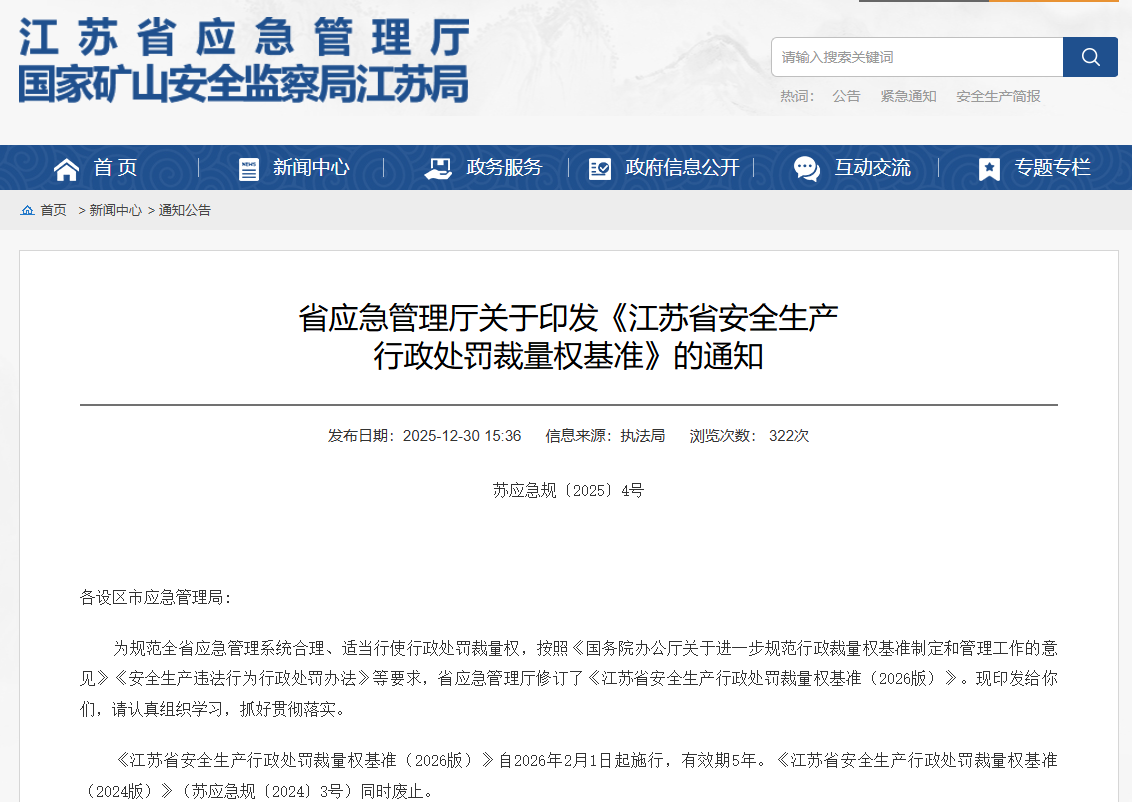The width and height of the screenshot is (1132, 802).
Task: Click the 紧急通知 hot keyword link
Action: coord(908,96)
